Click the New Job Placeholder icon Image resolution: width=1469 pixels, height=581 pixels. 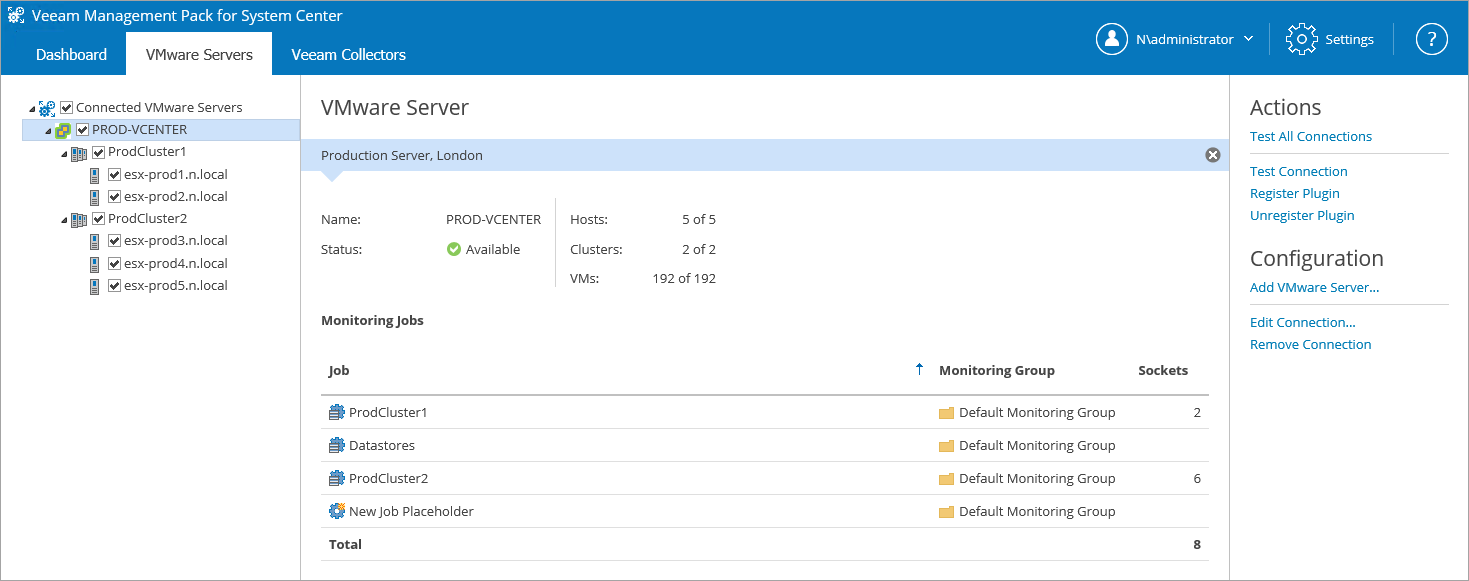[x=336, y=511]
